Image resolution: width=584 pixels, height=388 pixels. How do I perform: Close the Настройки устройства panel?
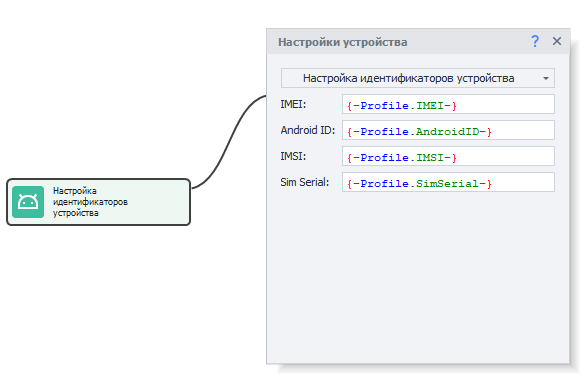[x=557, y=41]
